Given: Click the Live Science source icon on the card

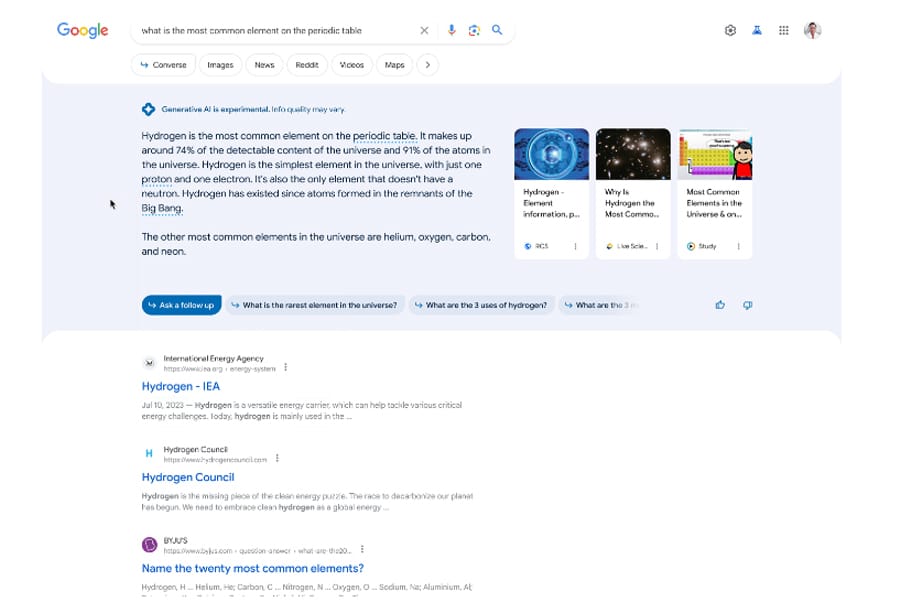Looking at the screenshot, I should [610, 246].
